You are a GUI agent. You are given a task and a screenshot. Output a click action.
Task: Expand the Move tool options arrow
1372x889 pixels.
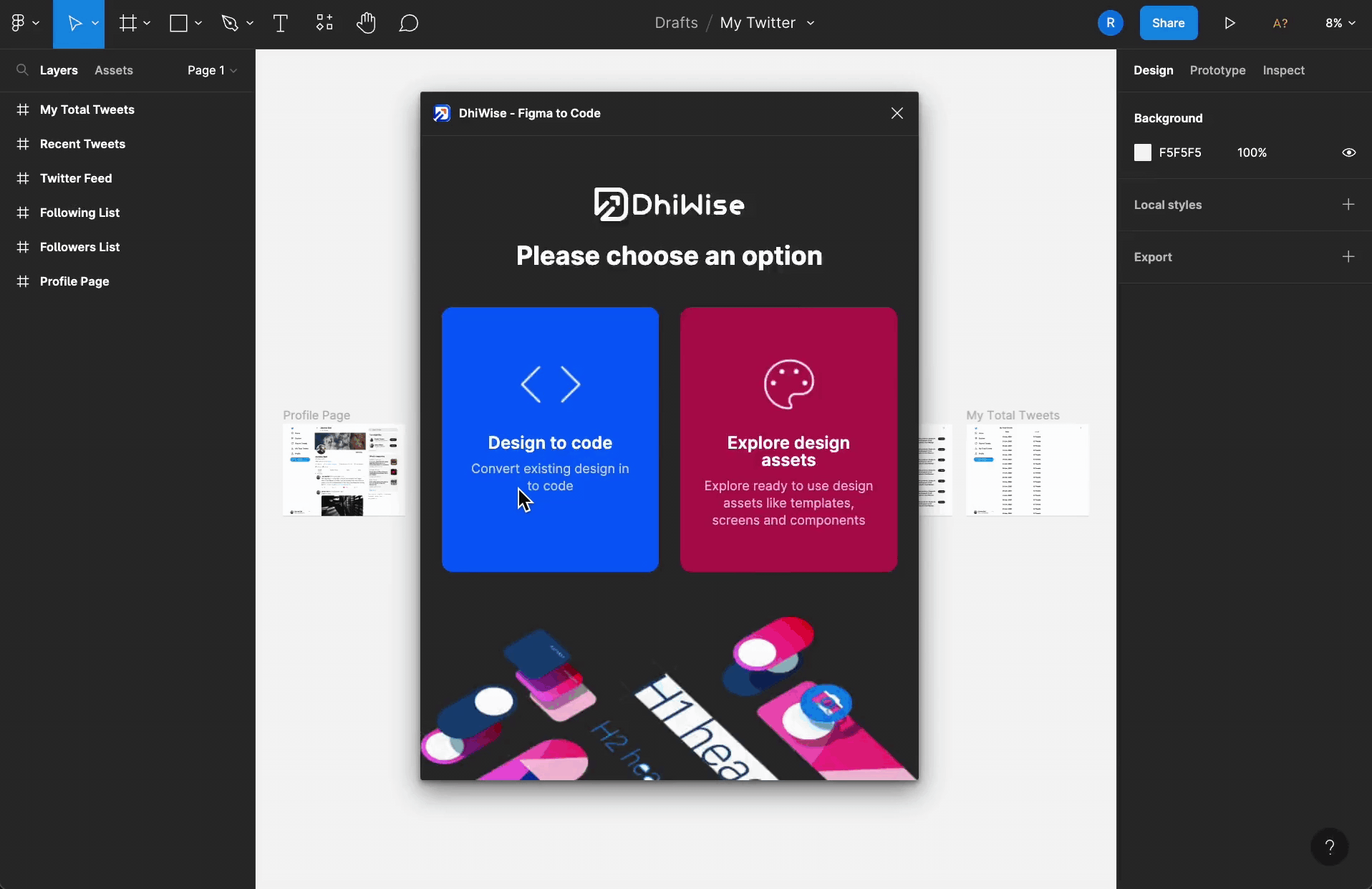point(95,24)
